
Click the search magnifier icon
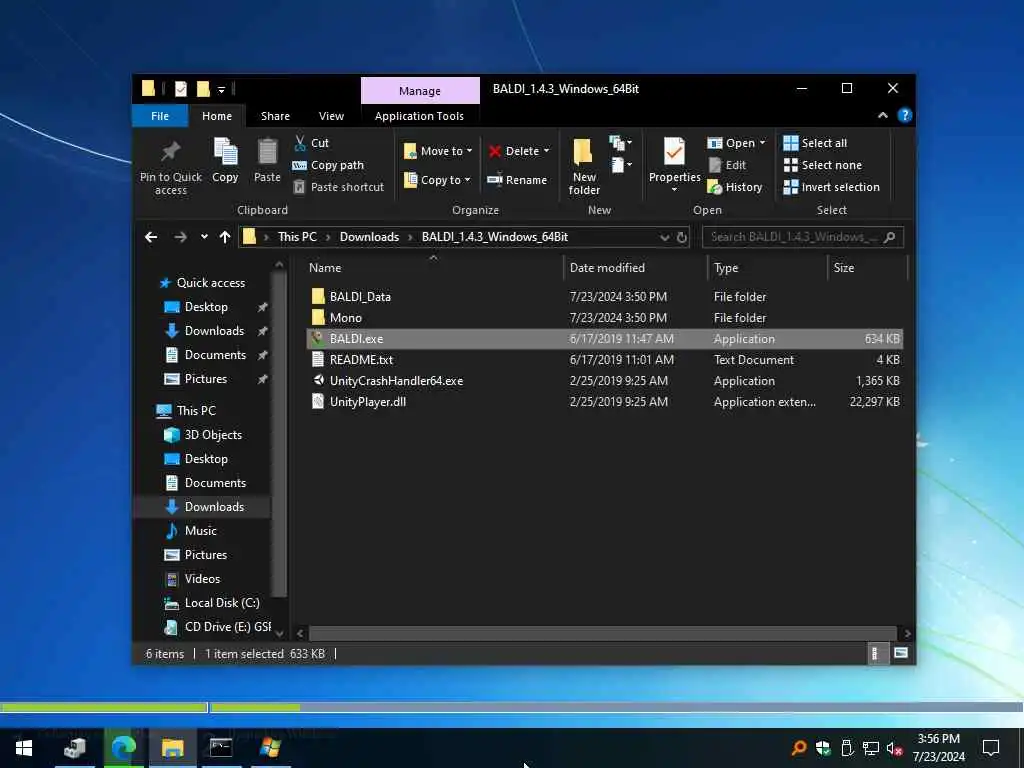(889, 237)
